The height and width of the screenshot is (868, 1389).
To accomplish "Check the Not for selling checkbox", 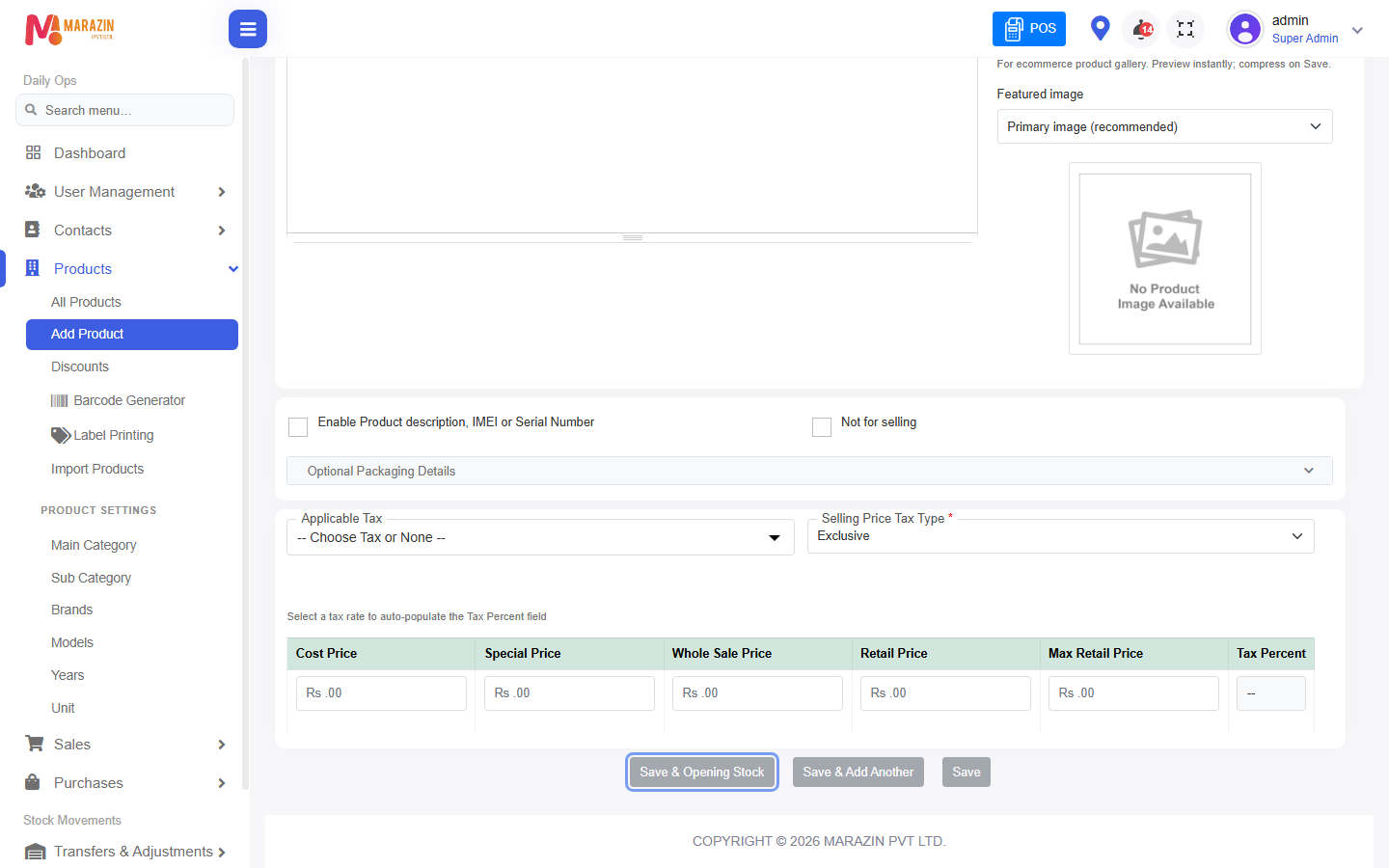I will [822, 427].
